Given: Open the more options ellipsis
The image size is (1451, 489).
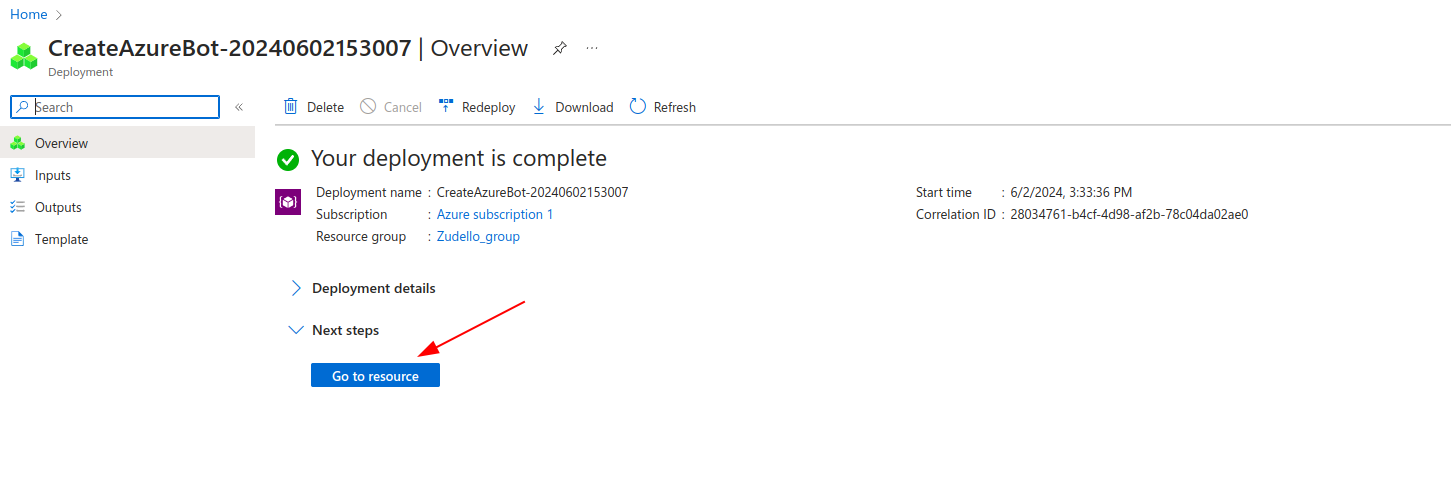Looking at the screenshot, I should (x=592, y=48).
